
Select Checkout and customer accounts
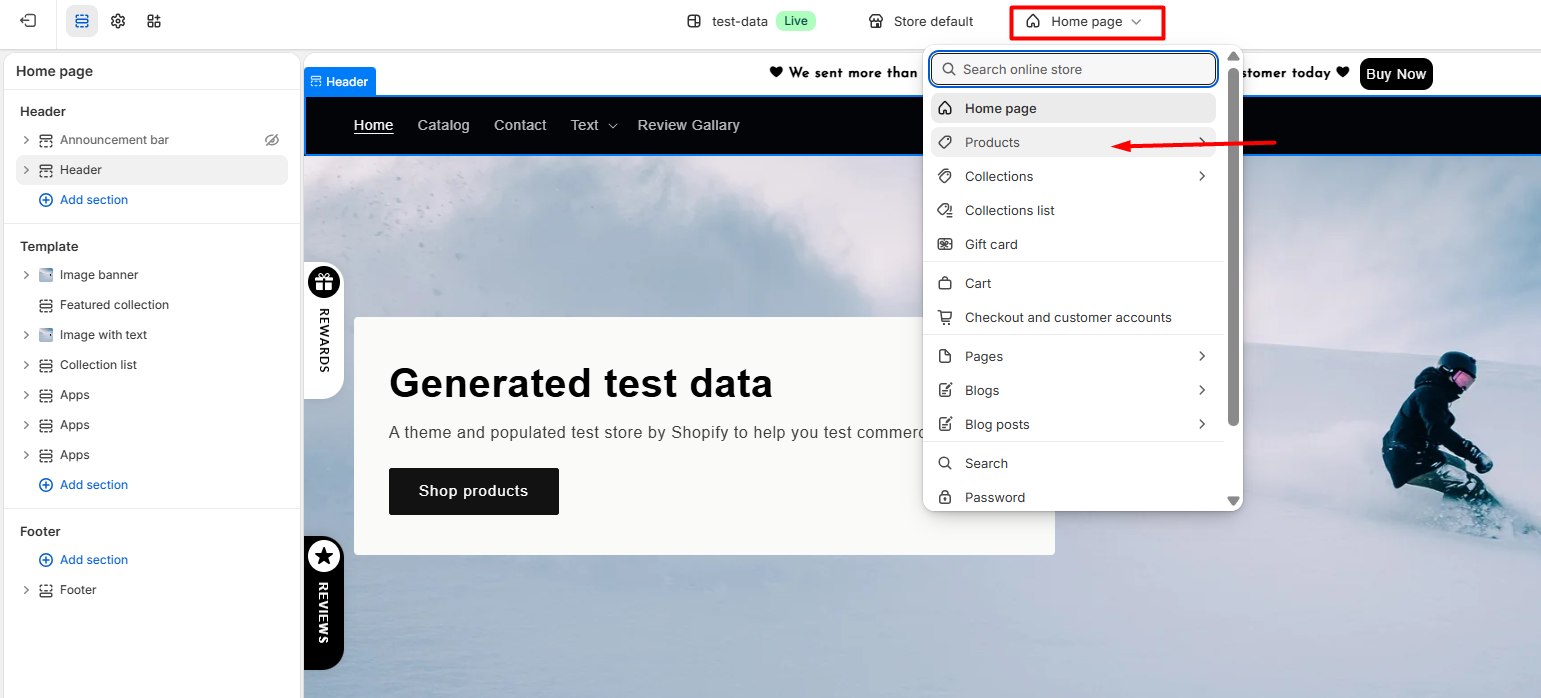[x=1067, y=317]
